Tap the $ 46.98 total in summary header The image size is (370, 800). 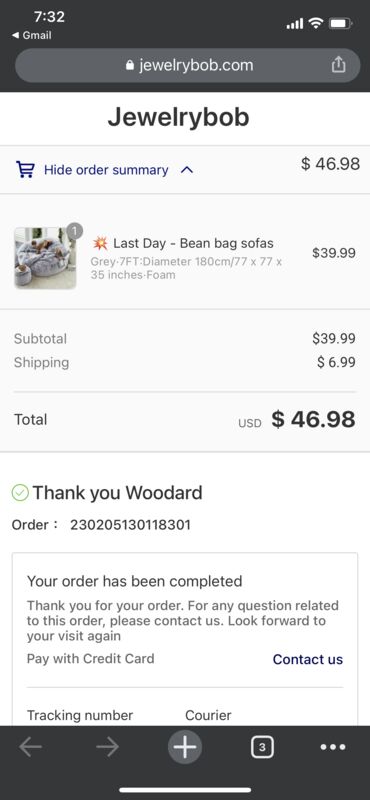click(x=330, y=164)
